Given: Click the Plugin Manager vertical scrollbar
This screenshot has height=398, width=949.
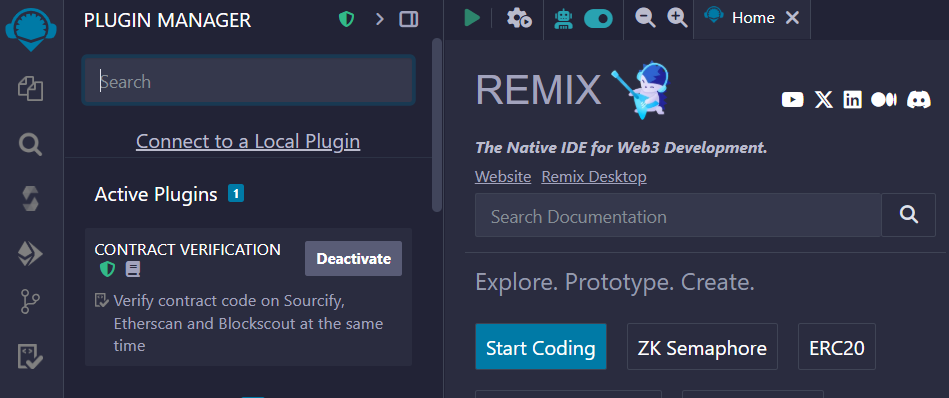Looking at the screenshot, I should 437,125.
